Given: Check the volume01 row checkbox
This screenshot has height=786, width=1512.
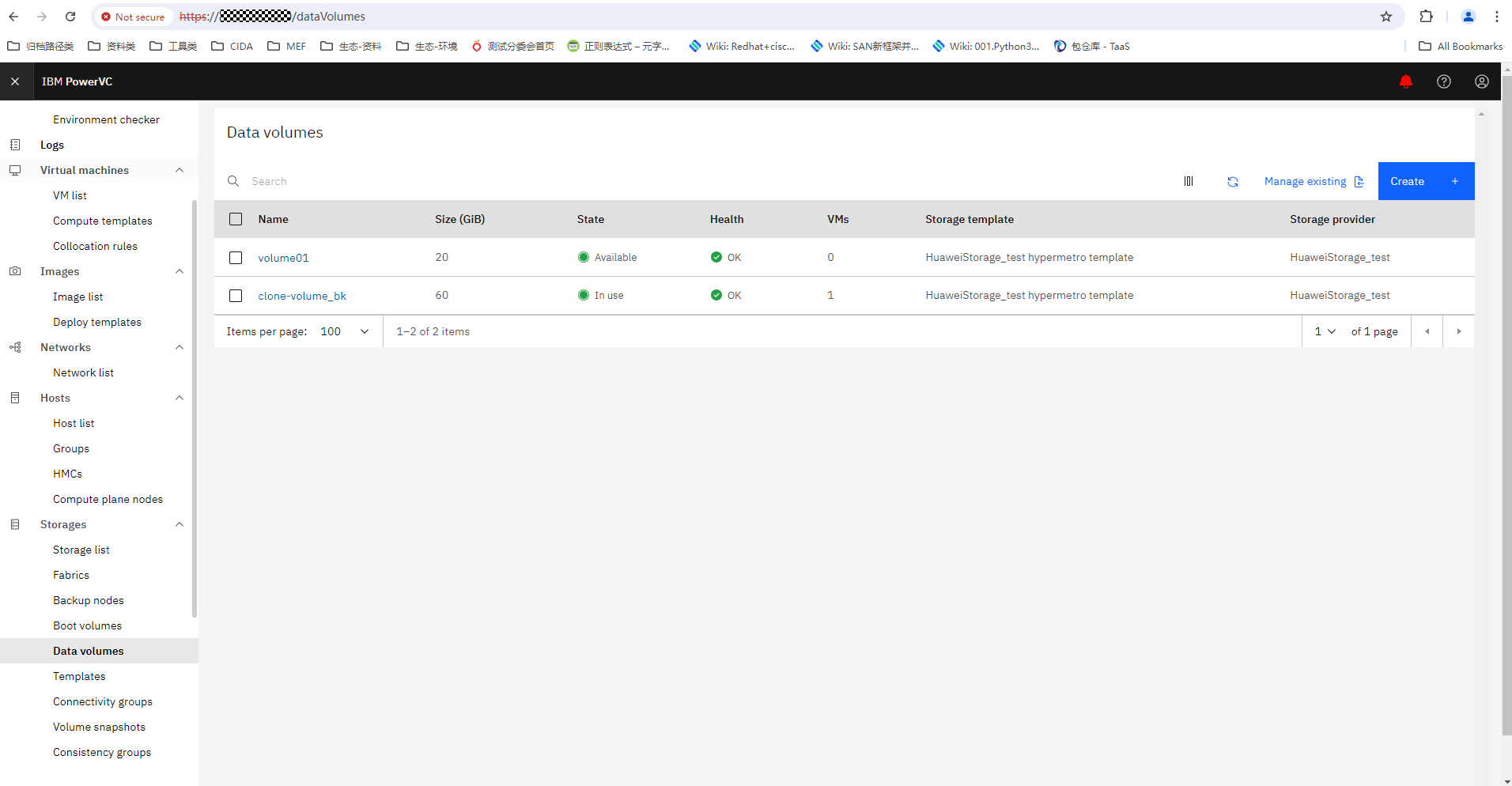Looking at the screenshot, I should (236, 258).
